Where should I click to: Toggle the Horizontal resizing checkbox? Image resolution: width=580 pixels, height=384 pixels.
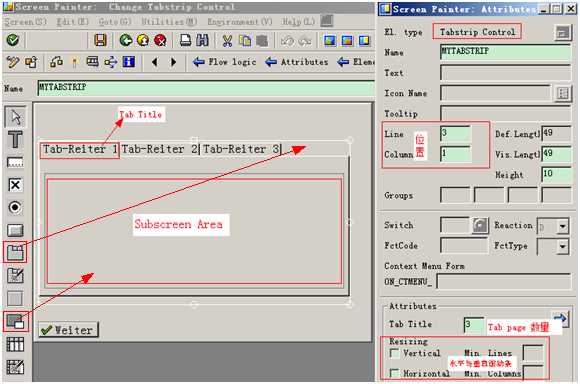point(395,373)
